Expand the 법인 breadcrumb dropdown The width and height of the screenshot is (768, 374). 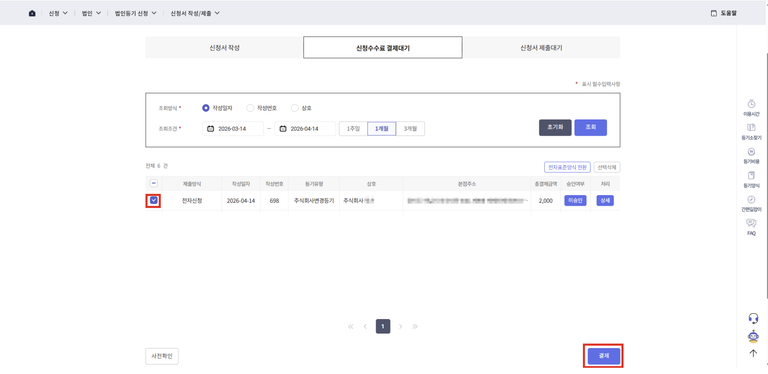(x=92, y=13)
